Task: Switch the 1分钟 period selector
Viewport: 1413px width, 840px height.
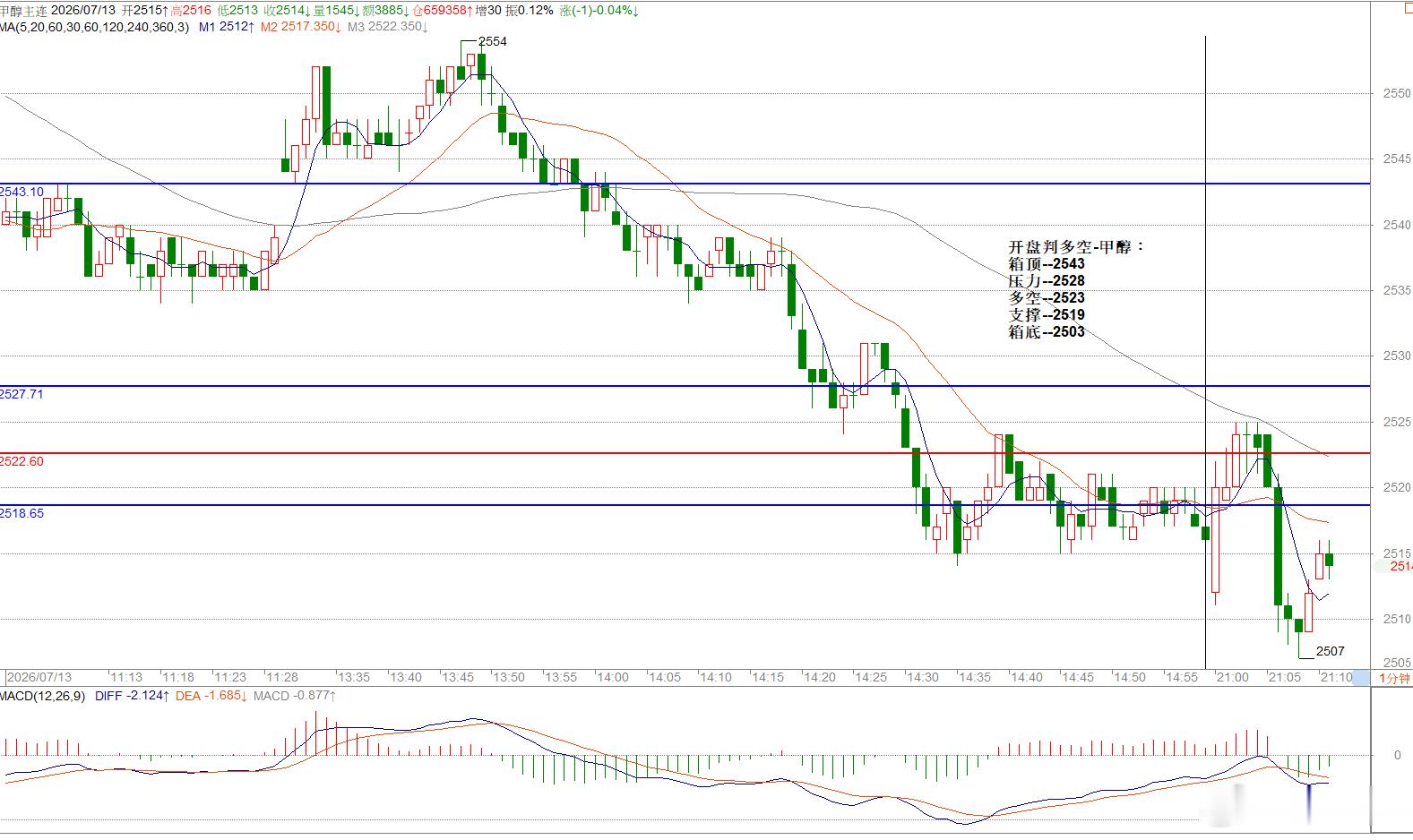Action: click(1393, 678)
